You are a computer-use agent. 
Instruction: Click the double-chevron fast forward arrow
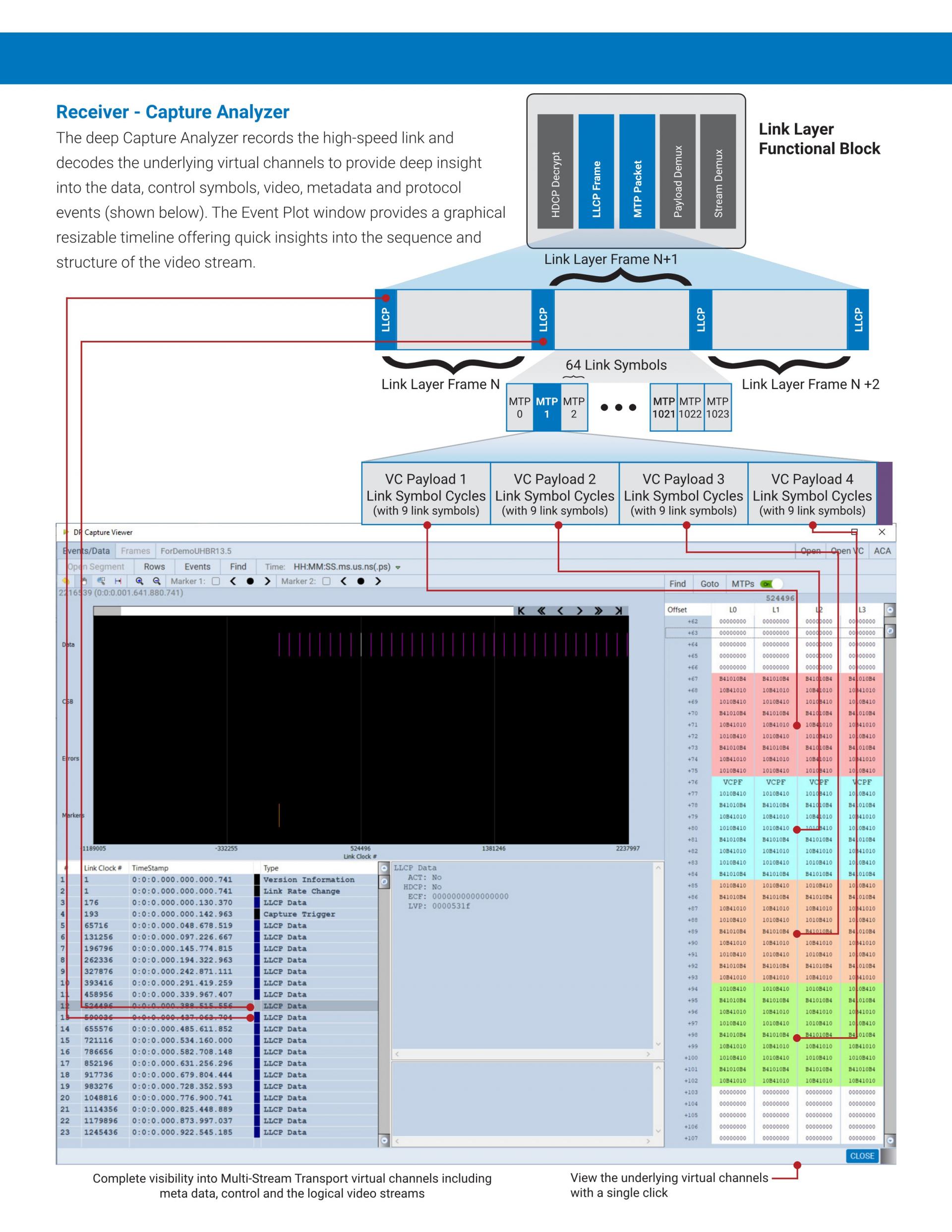coord(598,611)
